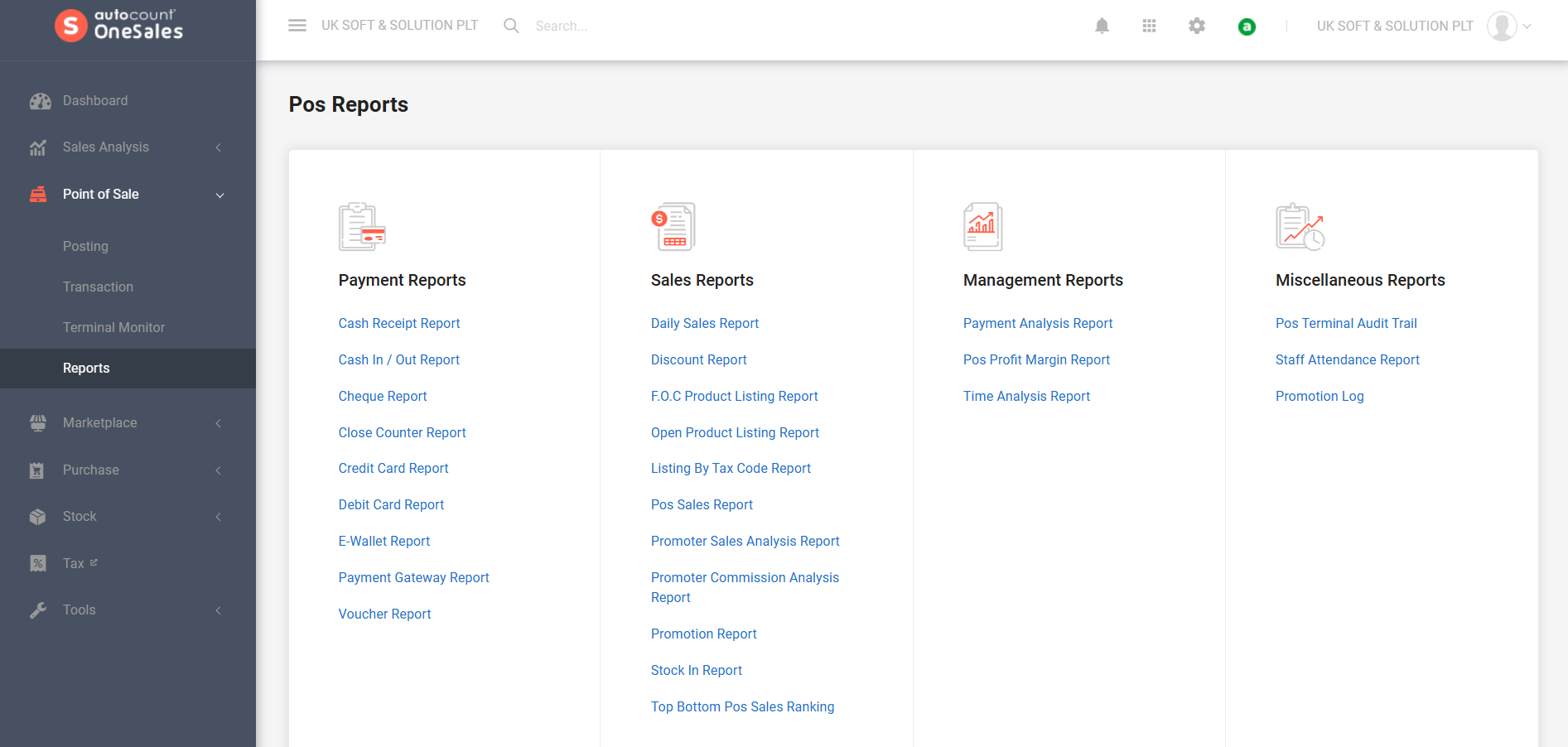Open the apps grid icon
1568x747 pixels.
[x=1149, y=26]
